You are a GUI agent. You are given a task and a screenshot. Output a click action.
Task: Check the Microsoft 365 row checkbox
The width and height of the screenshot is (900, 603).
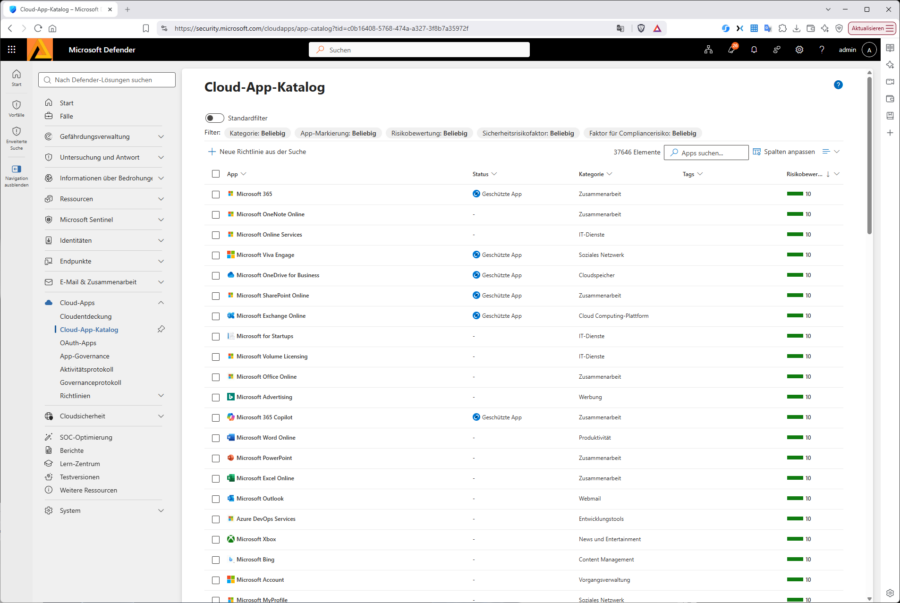[216, 194]
